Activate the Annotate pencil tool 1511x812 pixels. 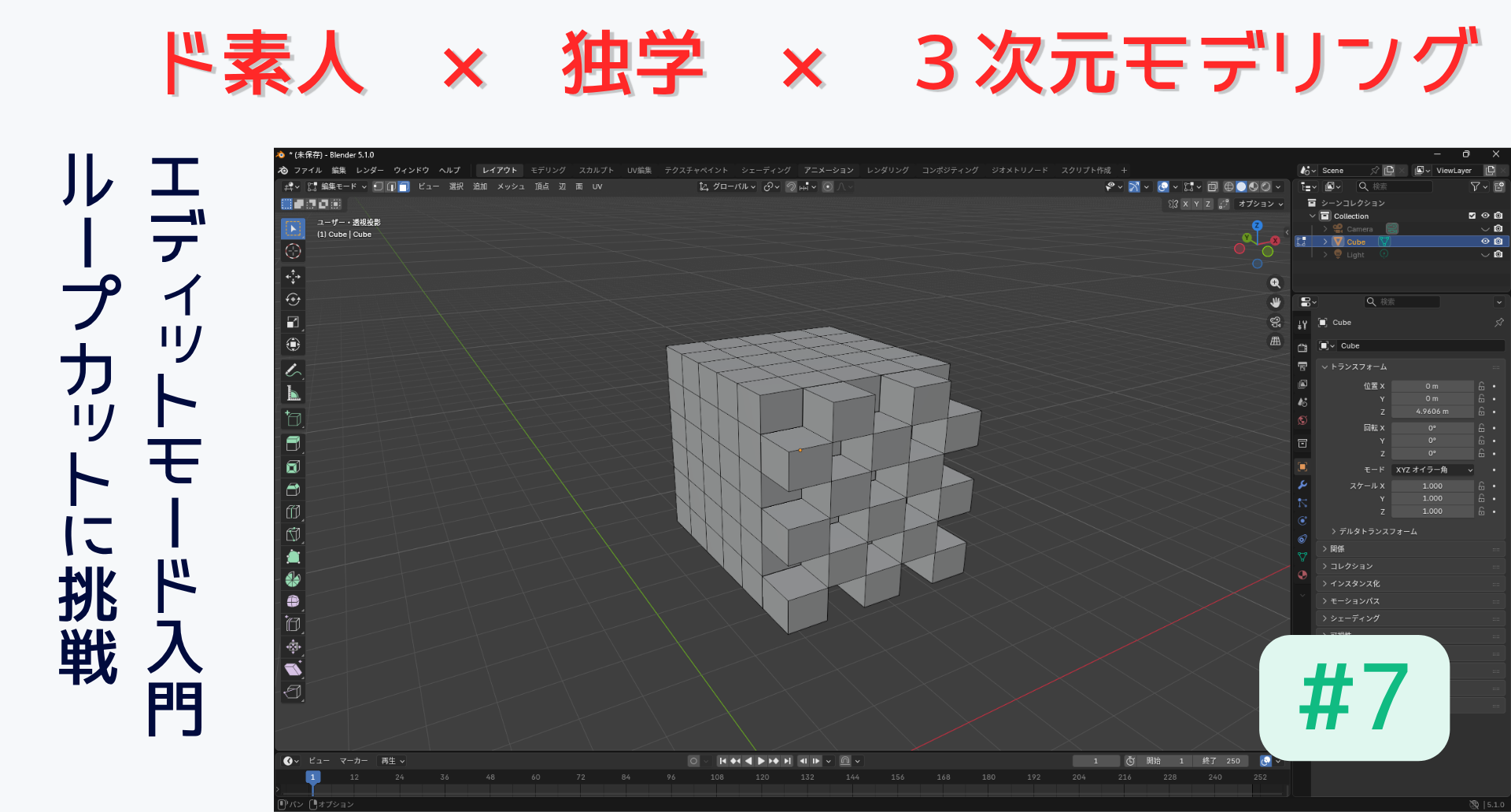pos(293,370)
